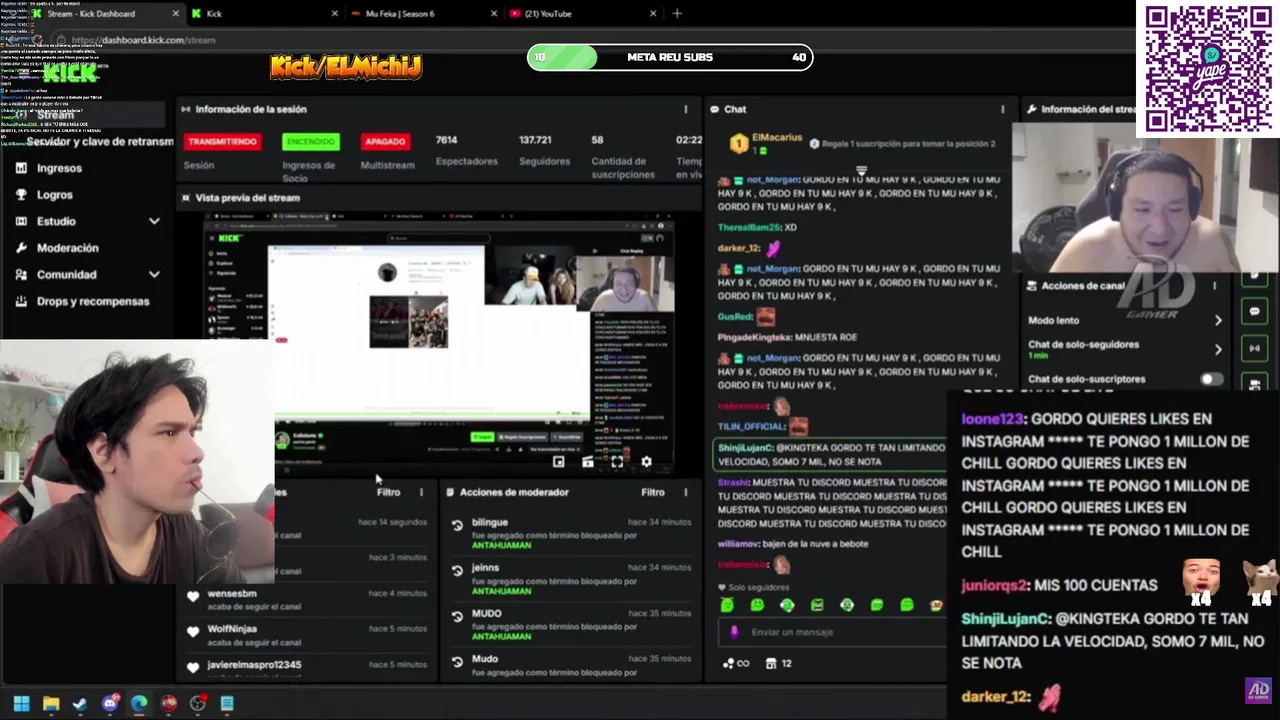Toggle Chat de solo-suscriptores switch
Viewport: 1280px width, 720px height.
pos(1211,379)
